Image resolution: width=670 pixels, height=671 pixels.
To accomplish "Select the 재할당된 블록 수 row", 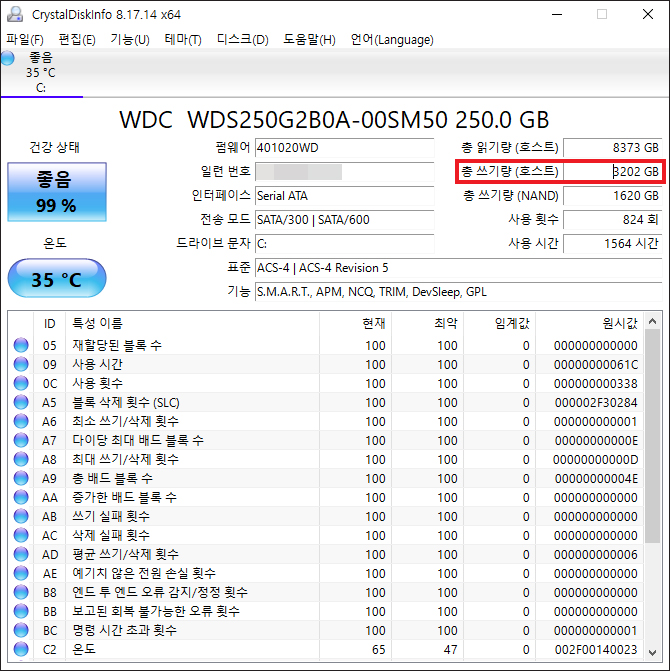I will [326, 345].
